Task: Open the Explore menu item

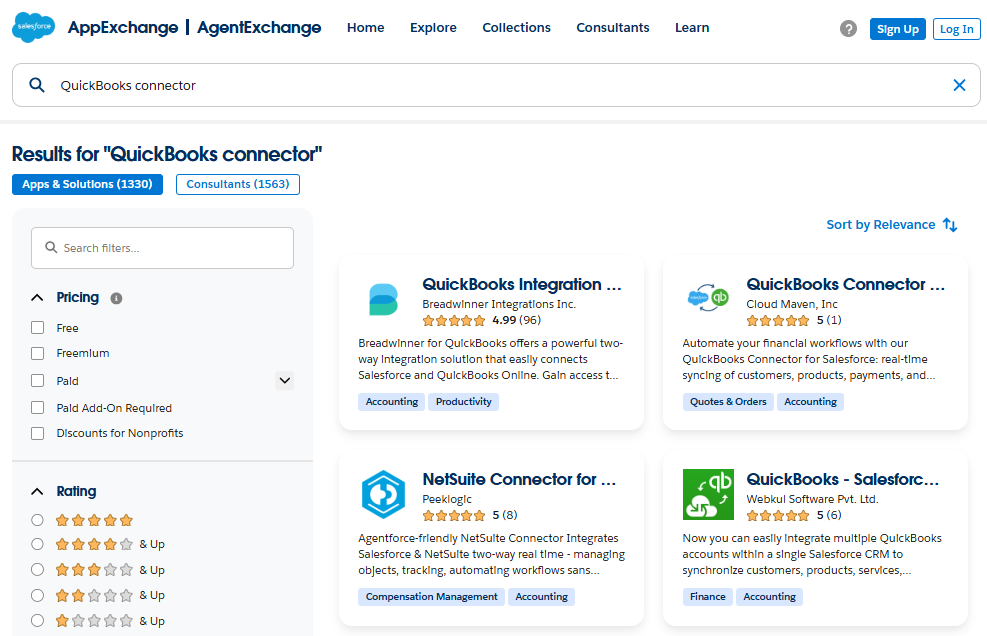Action: tap(433, 28)
